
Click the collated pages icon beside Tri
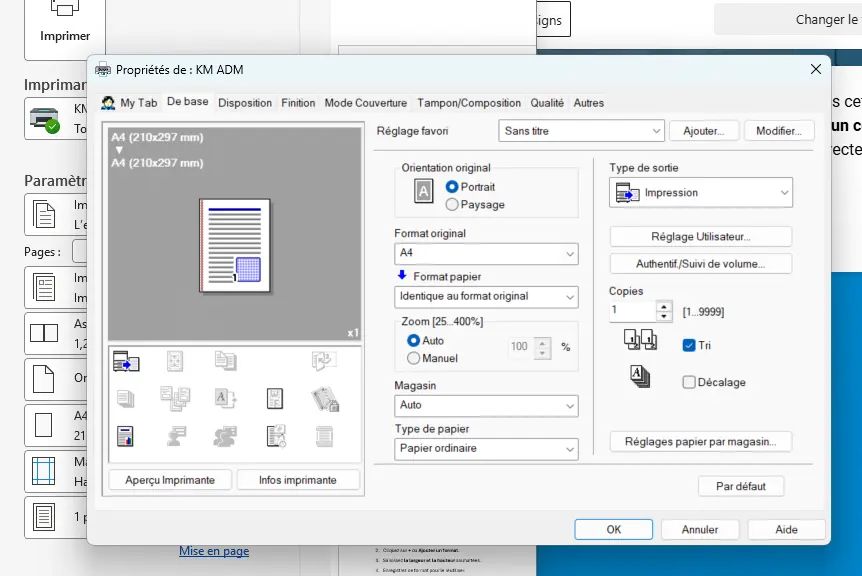click(639, 342)
